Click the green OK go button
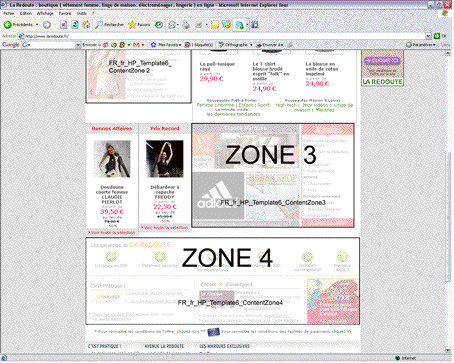The height and width of the screenshot is (363, 454). click(x=439, y=36)
